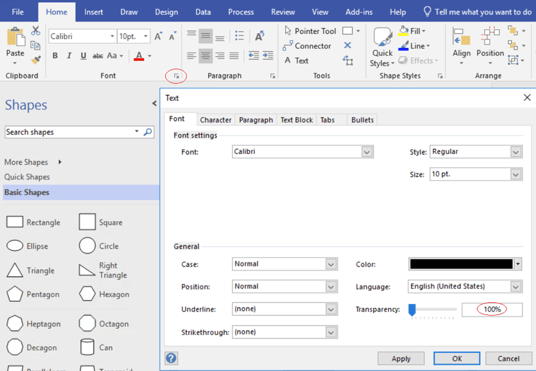Click the Increase Indent icon
The height and width of the screenshot is (371, 536).
(x=268, y=55)
